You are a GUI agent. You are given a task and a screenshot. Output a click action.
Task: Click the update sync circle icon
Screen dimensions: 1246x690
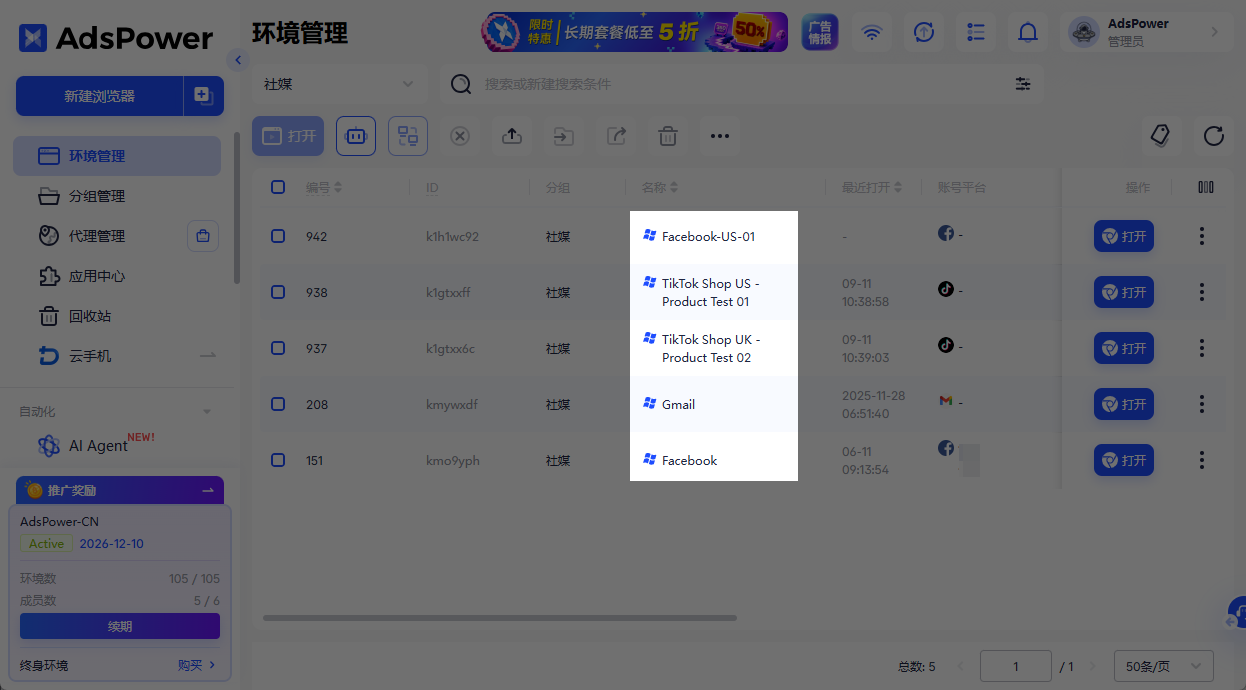(924, 32)
